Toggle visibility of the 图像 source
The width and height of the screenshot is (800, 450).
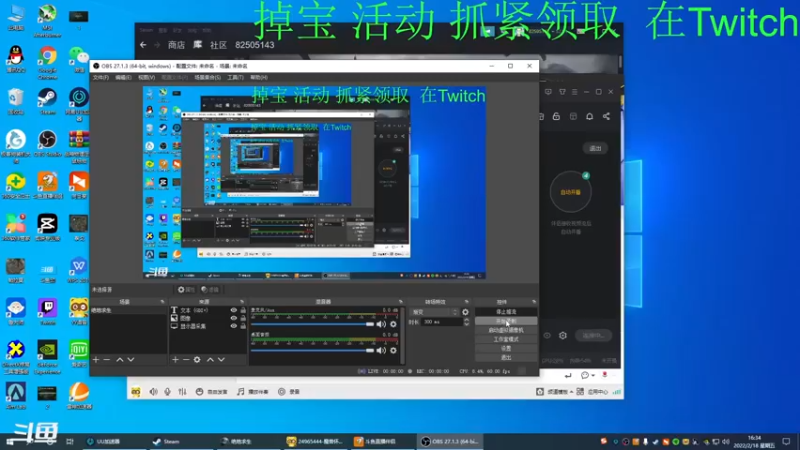pos(234,318)
